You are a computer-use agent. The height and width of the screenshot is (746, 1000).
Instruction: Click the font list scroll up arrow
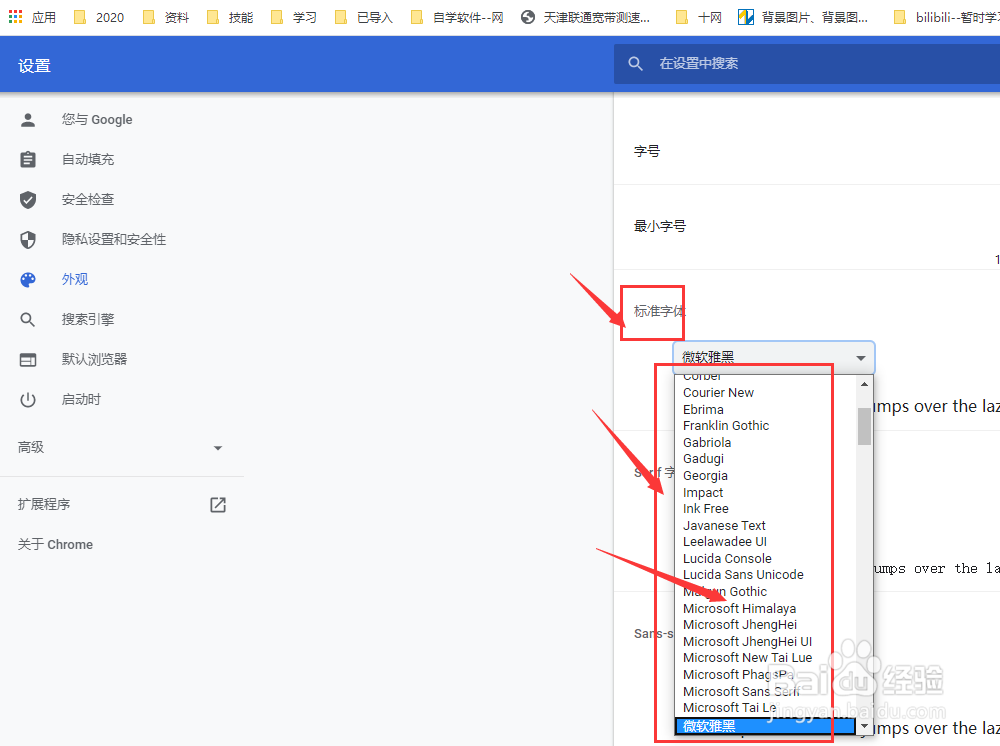(x=864, y=384)
